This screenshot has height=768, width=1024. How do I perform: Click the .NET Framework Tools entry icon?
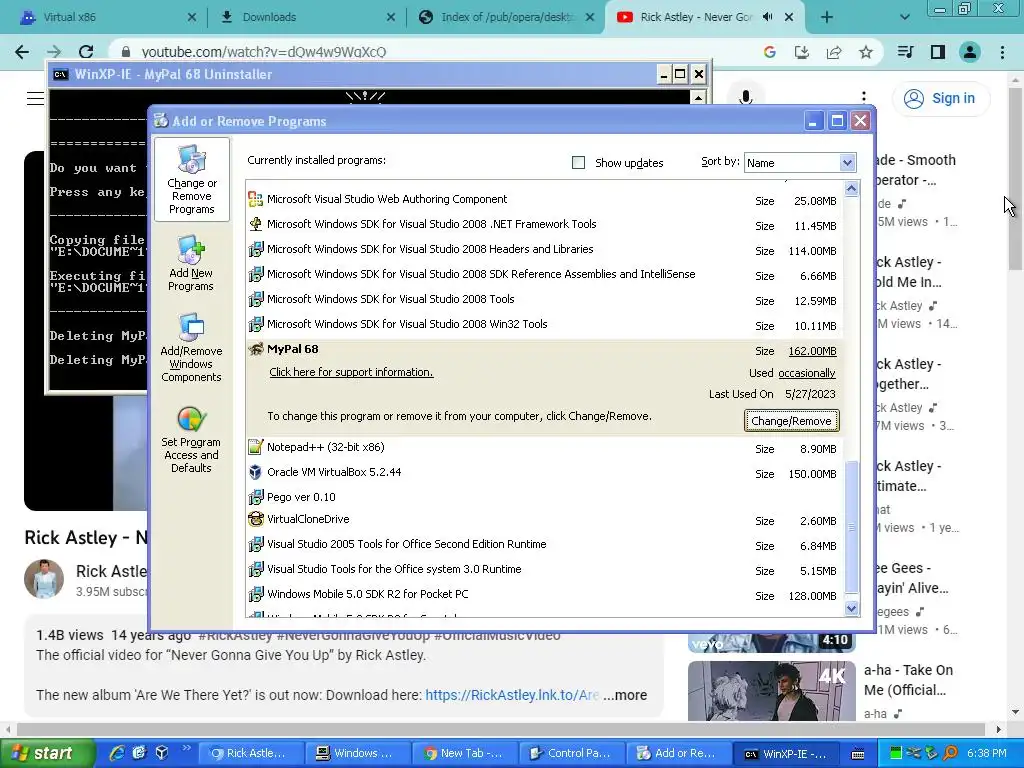pos(255,224)
